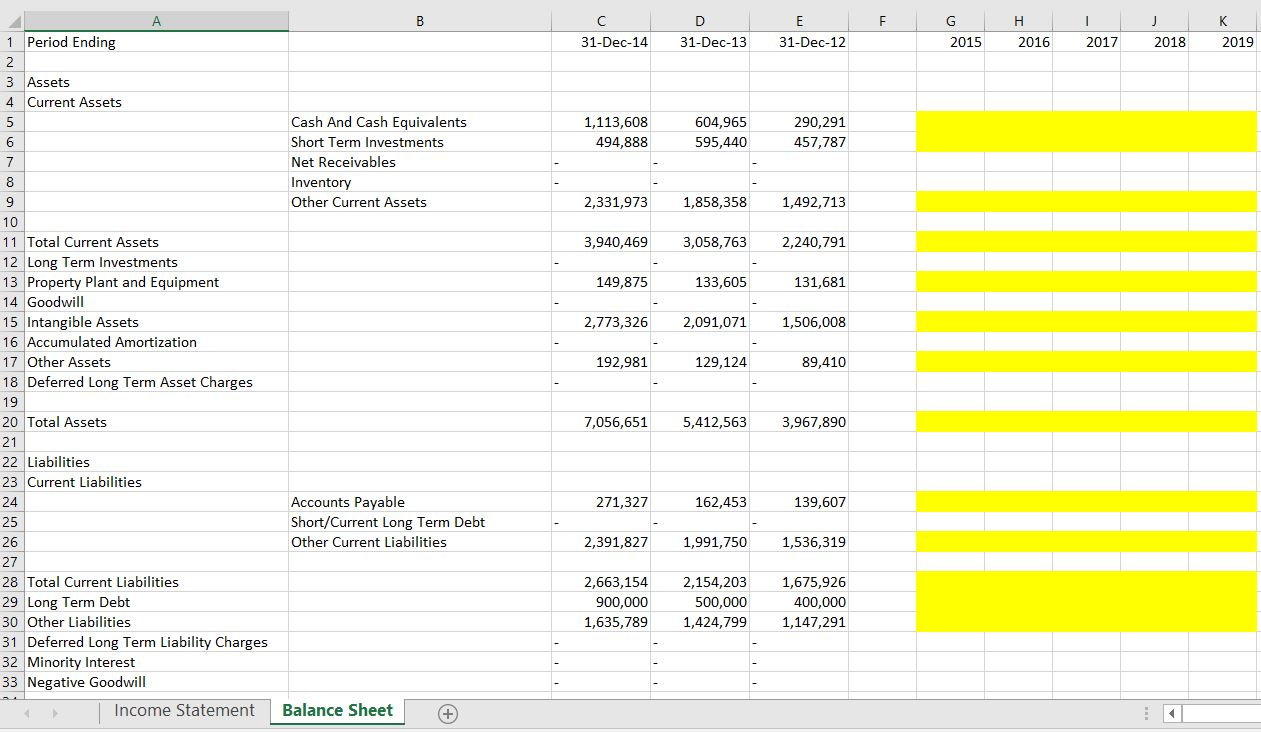Click the 'Intangible Assets' label
Viewport: 1261px width, 732px height.
coord(82,322)
